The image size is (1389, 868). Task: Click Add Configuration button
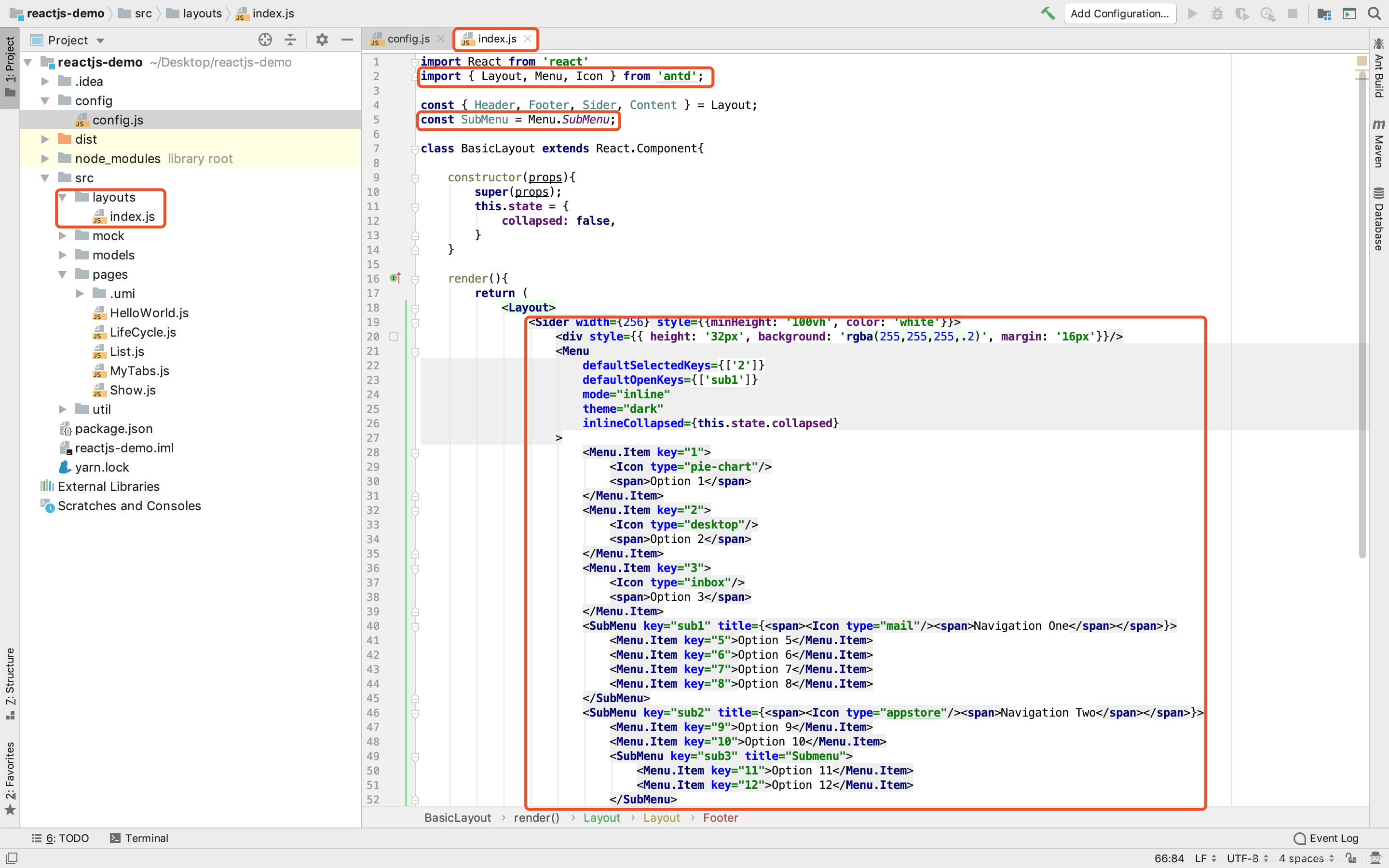tap(1119, 13)
